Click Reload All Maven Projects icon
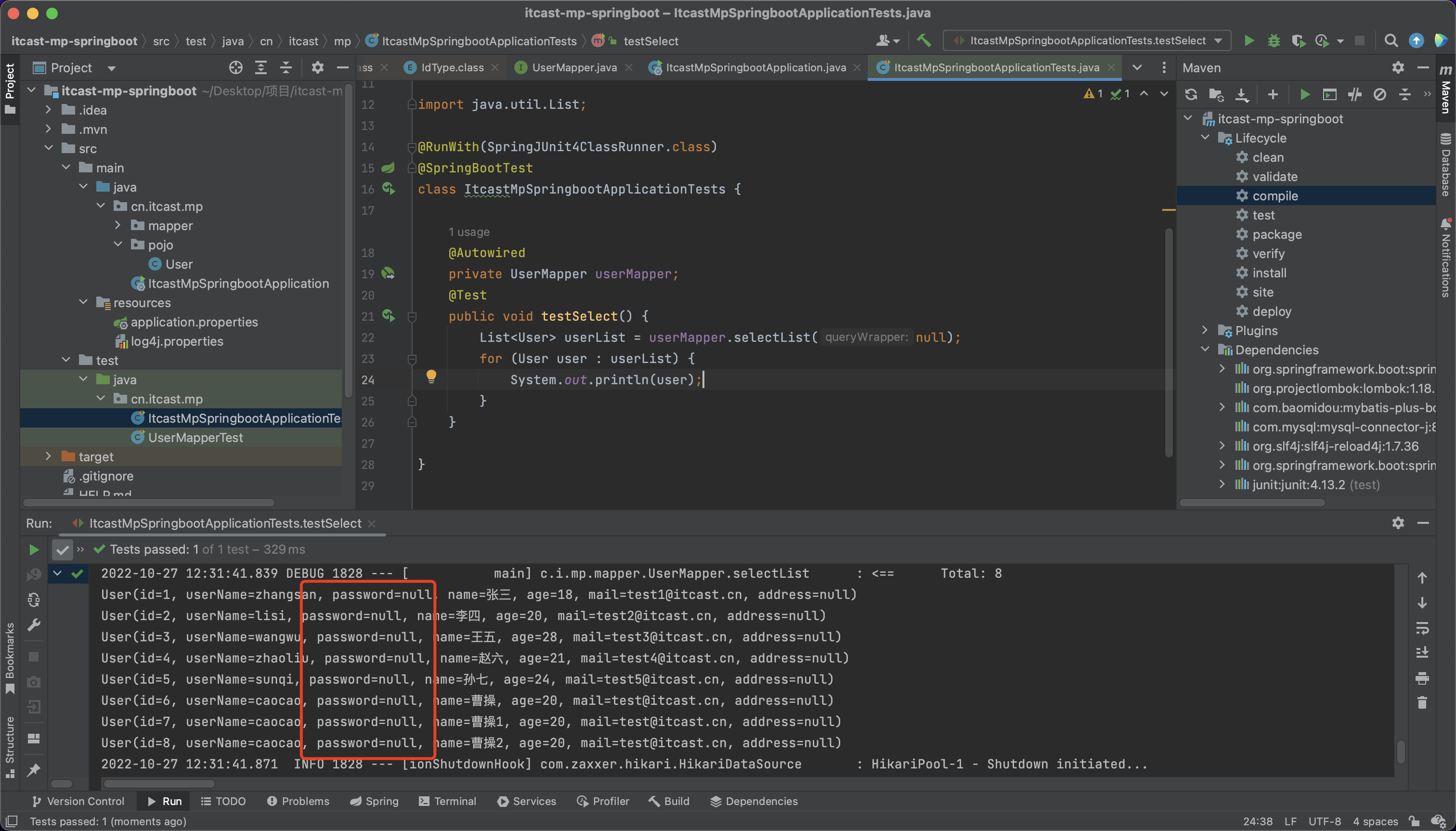The width and height of the screenshot is (1456, 831). [x=1191, y=95]
